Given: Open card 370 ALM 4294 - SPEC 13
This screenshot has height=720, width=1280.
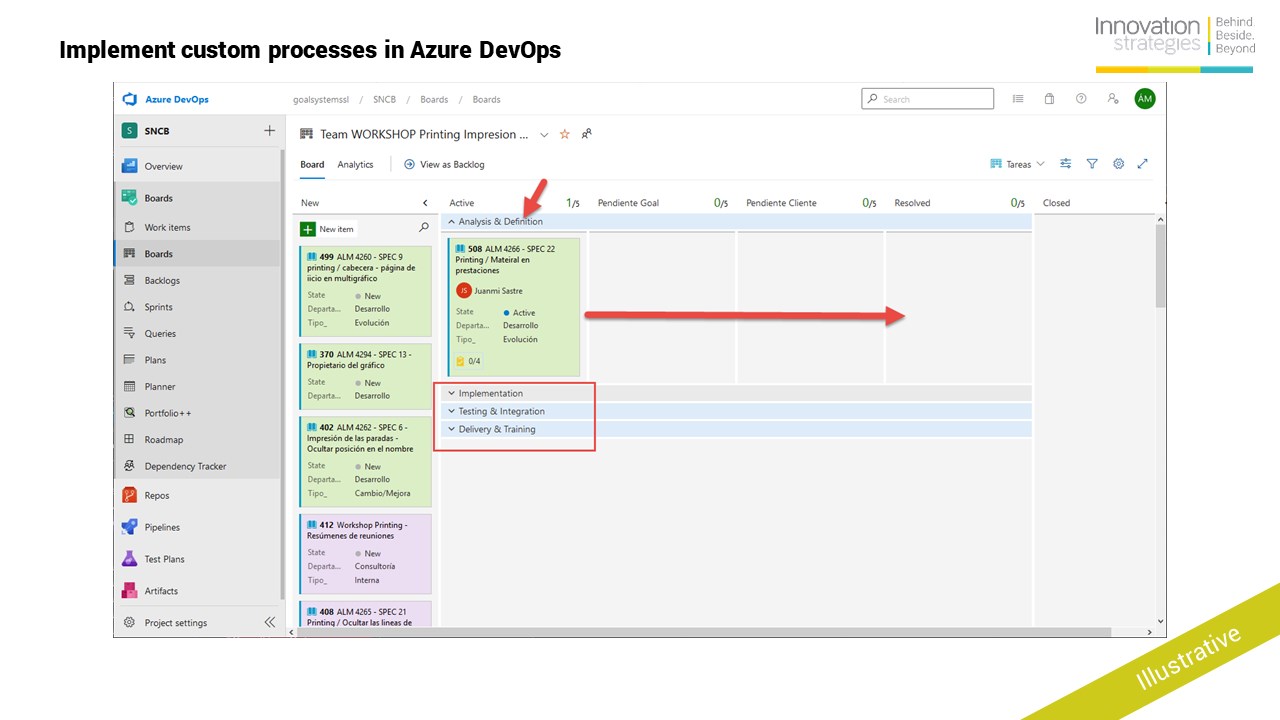Looking at the screenshot, I should [365, 376].
